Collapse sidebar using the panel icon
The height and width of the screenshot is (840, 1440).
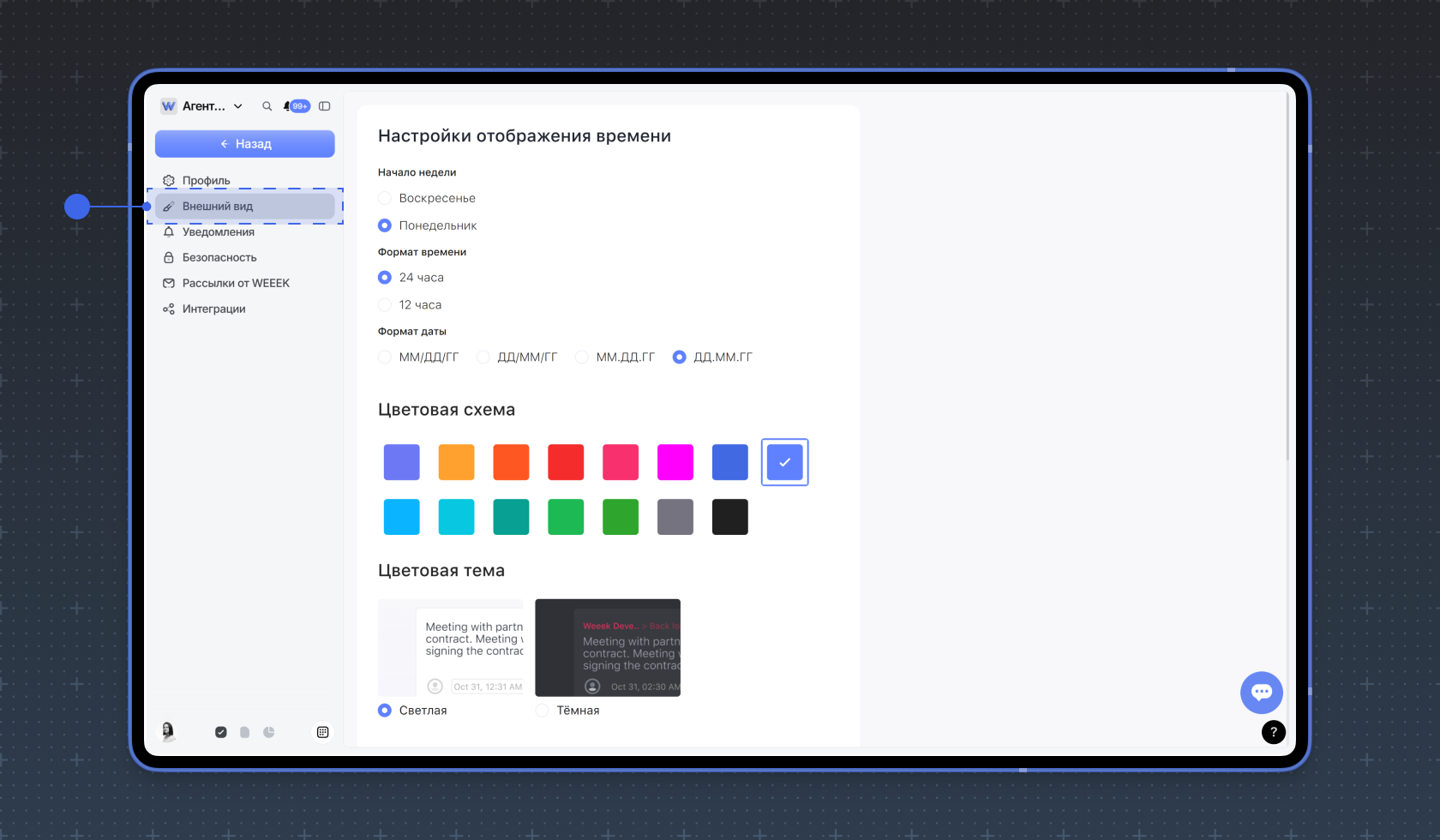(x=325, y=106)
